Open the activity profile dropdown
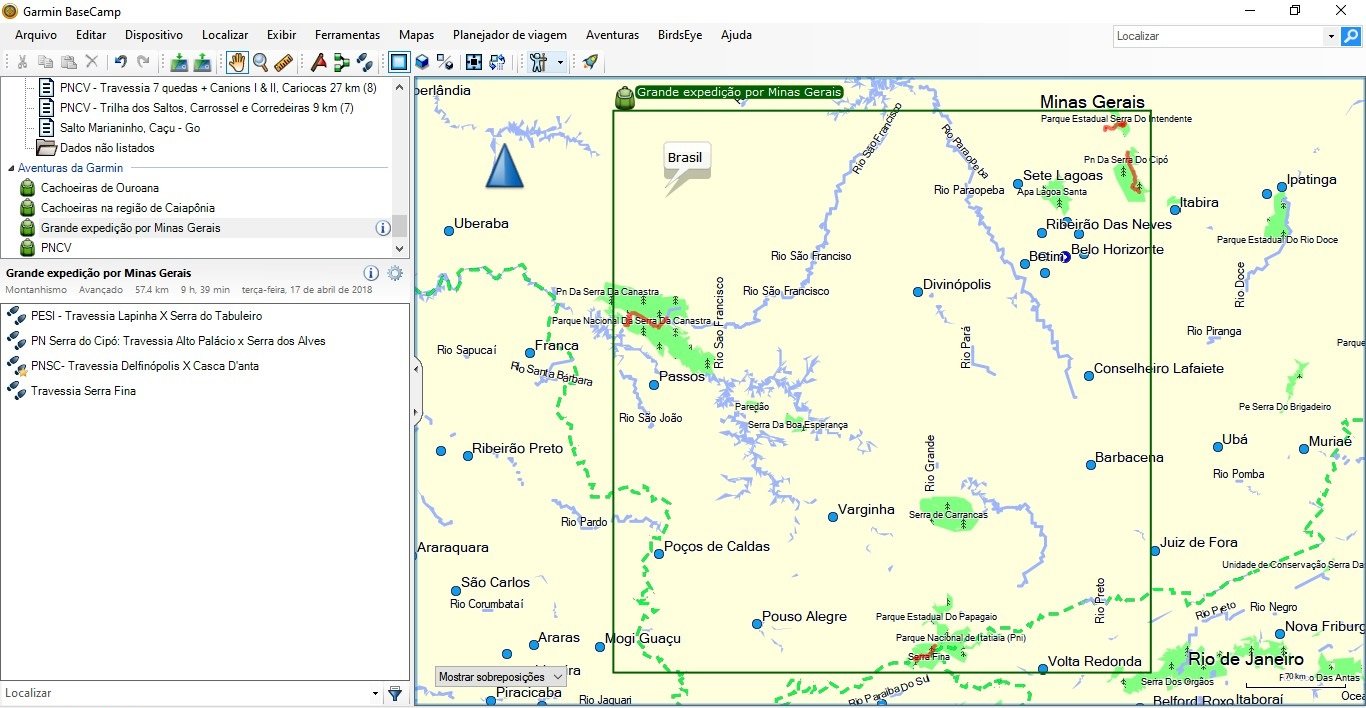 pos(560,62)
